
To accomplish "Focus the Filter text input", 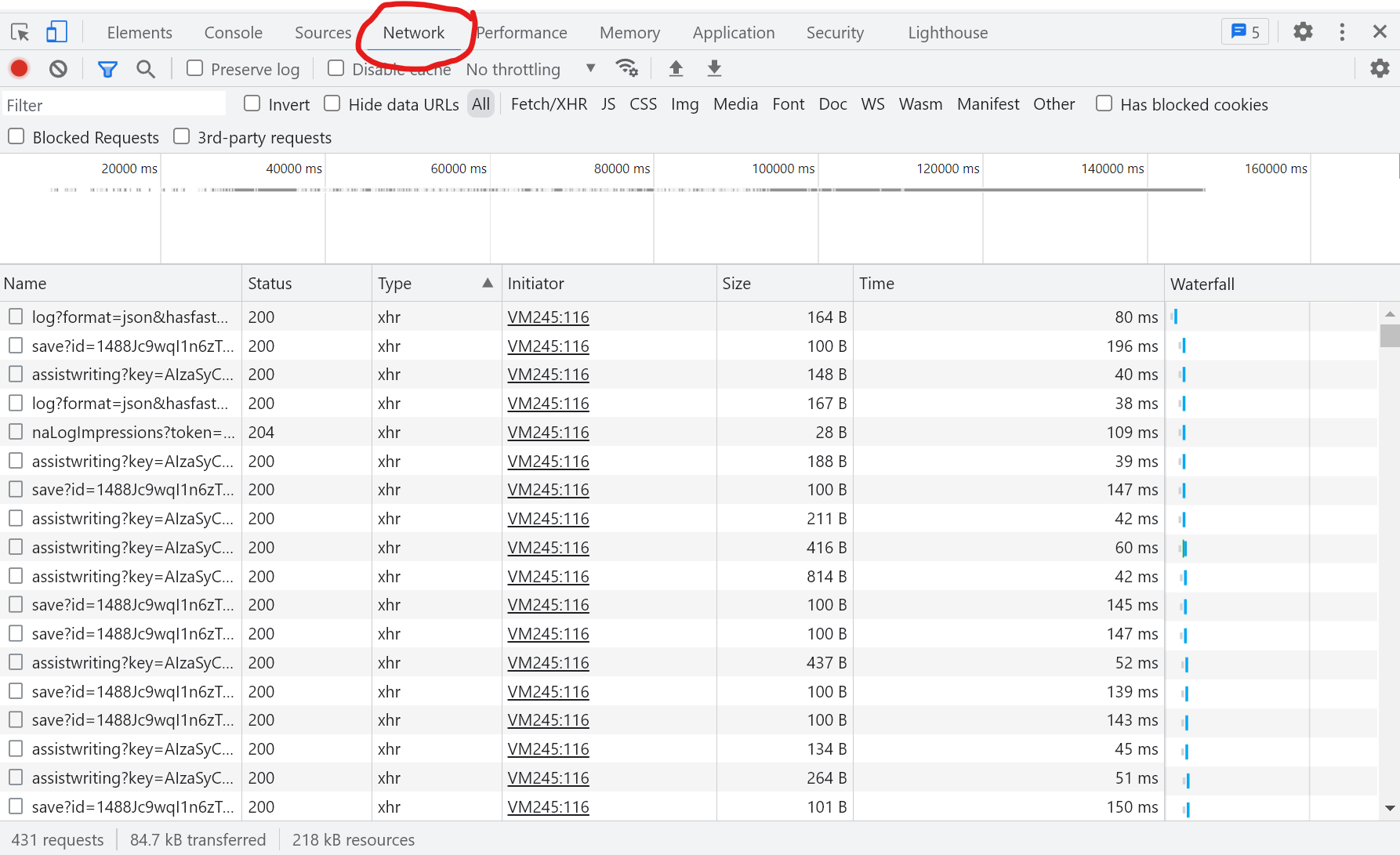I will click(114, 104).
